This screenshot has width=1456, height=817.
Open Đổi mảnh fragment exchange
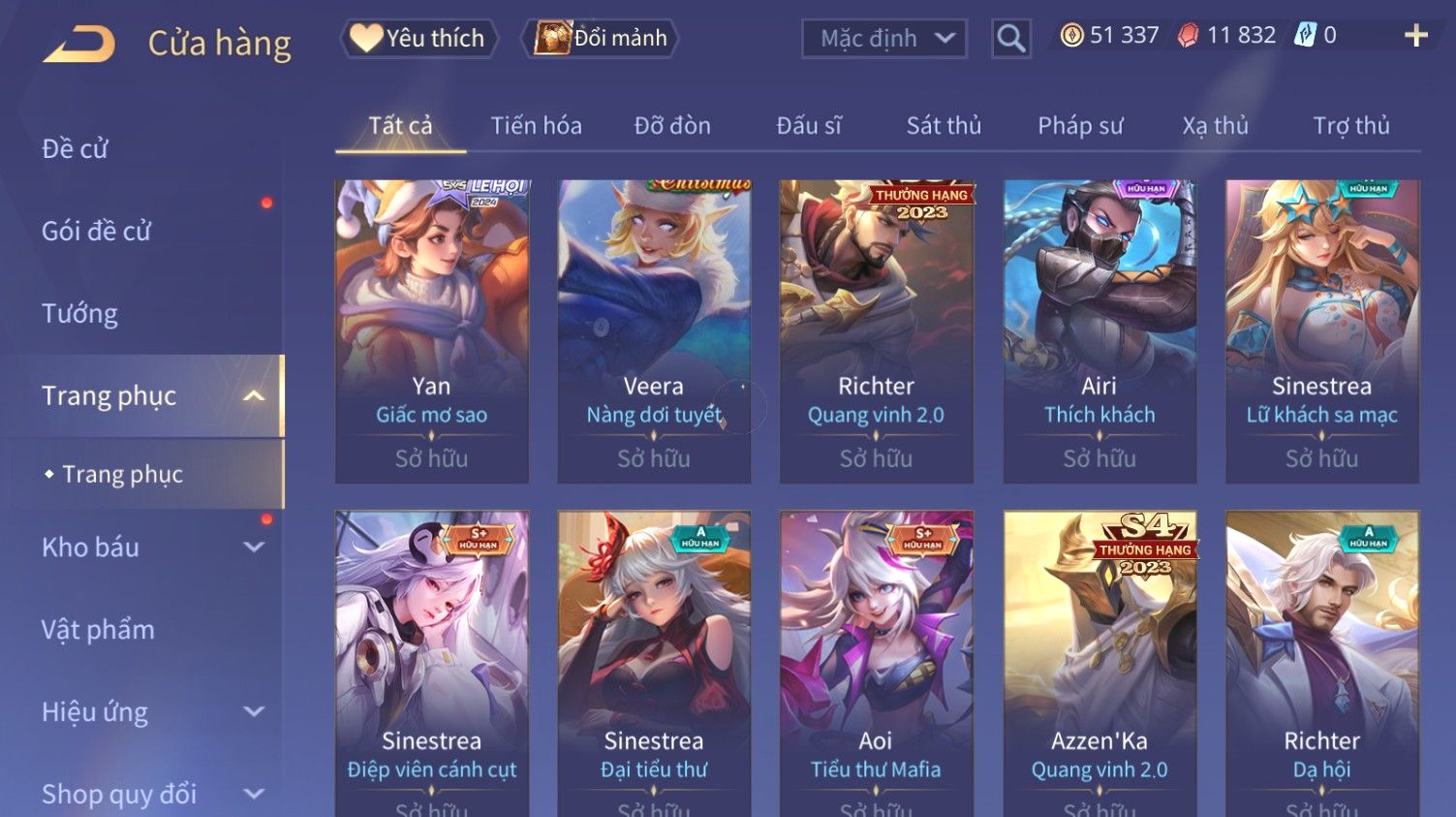pyautogui.click(x=601, y=38)
